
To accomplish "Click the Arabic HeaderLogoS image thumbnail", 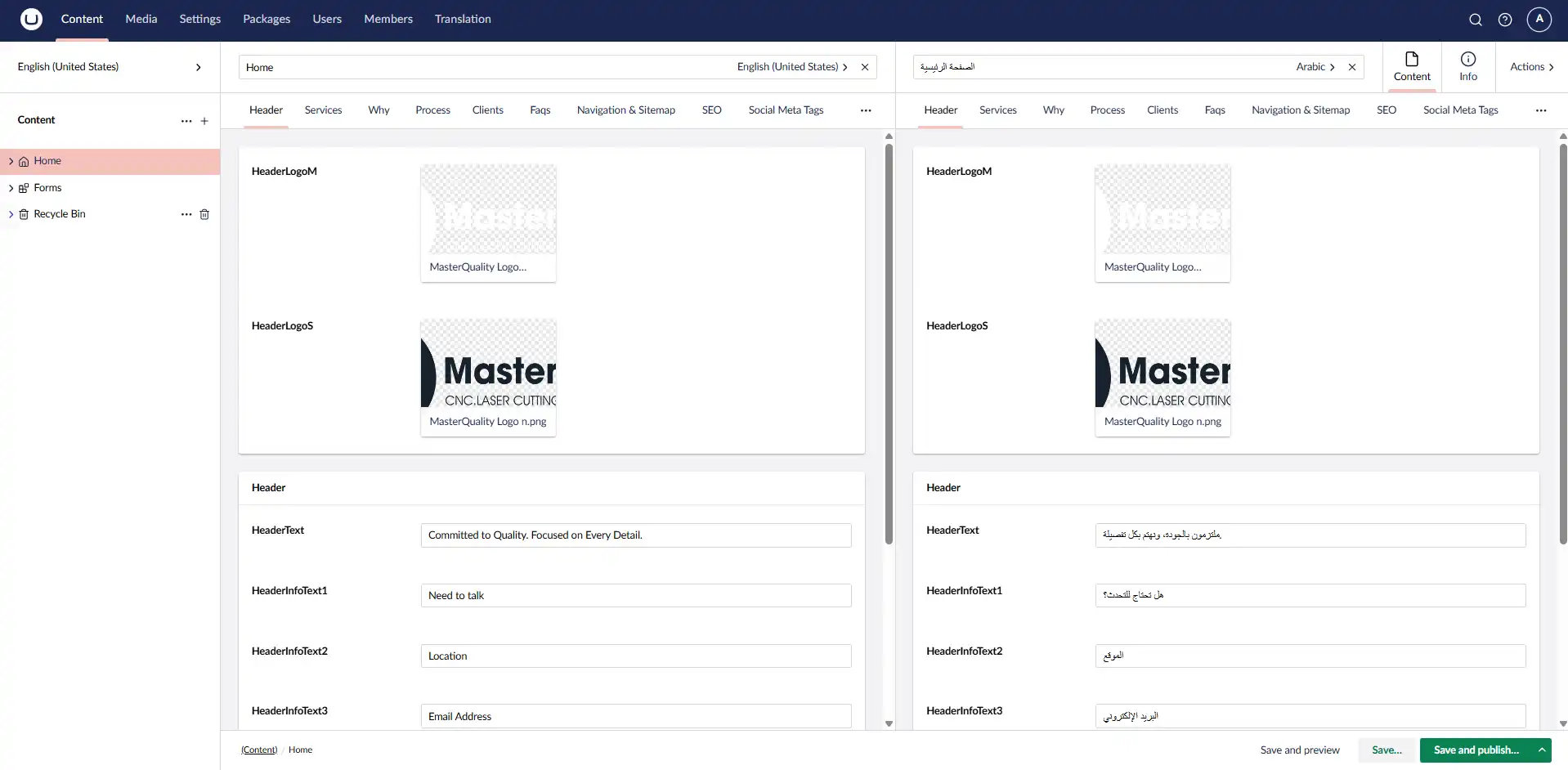I will click(1163, 378).
